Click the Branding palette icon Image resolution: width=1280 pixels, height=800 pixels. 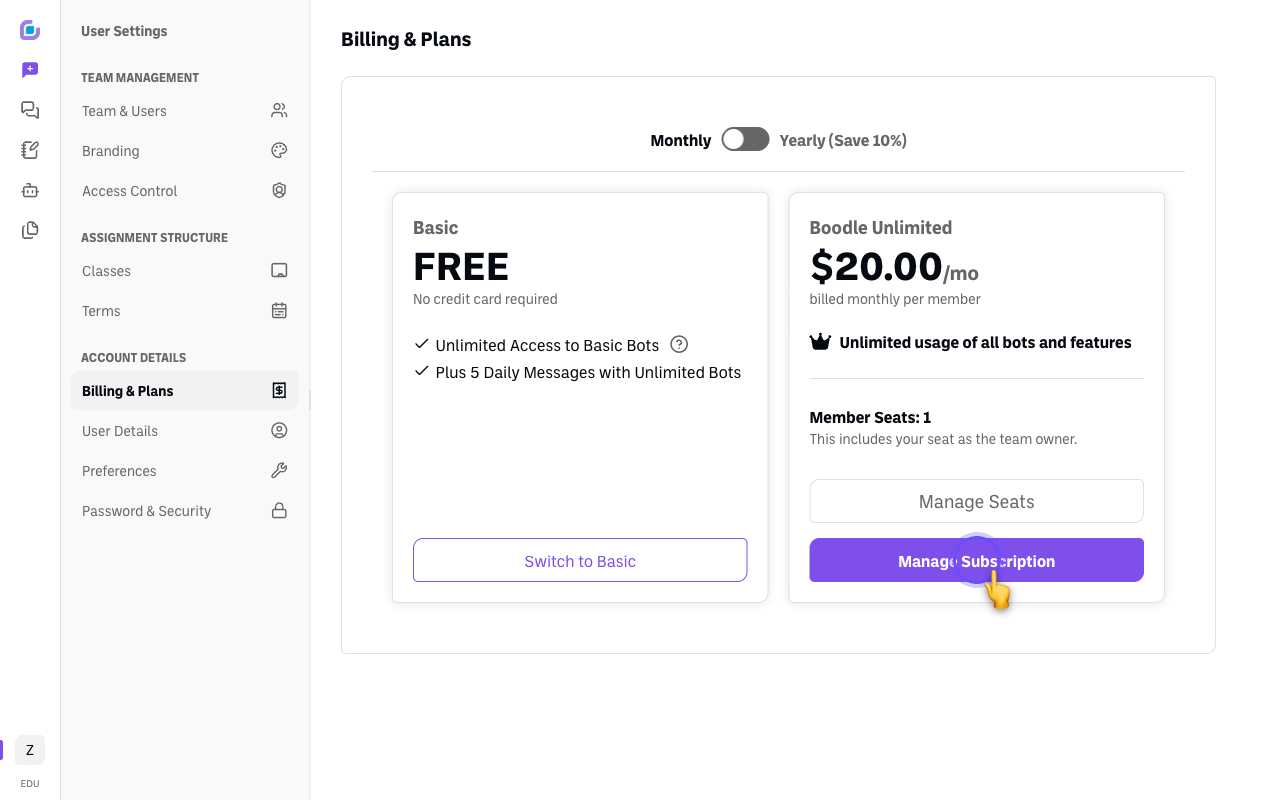(x=279, y=150)
